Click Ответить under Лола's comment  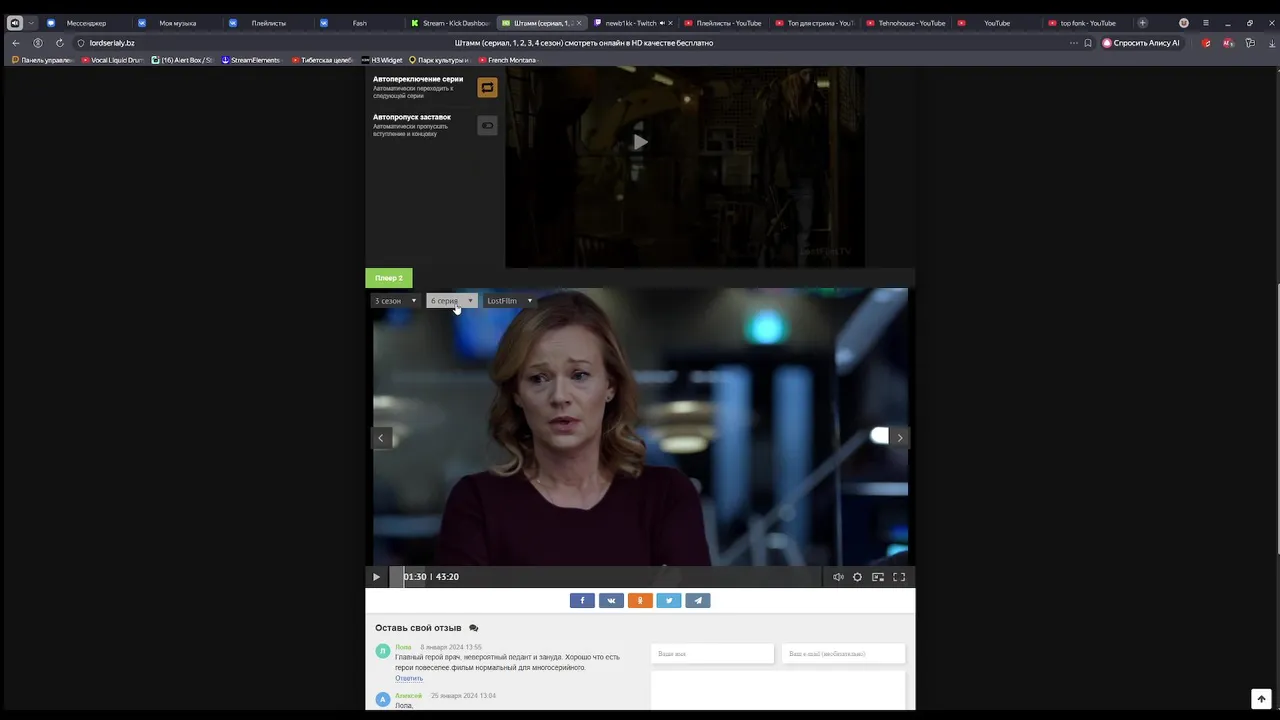point(409,679)
